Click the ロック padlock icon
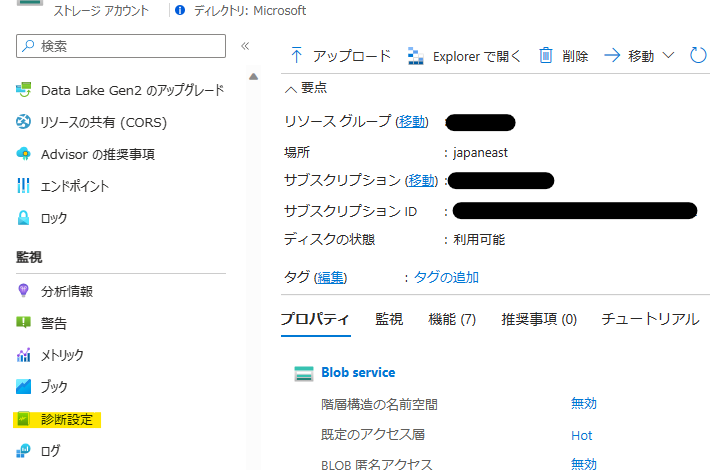The image size is (710, 470). (24, 218)
